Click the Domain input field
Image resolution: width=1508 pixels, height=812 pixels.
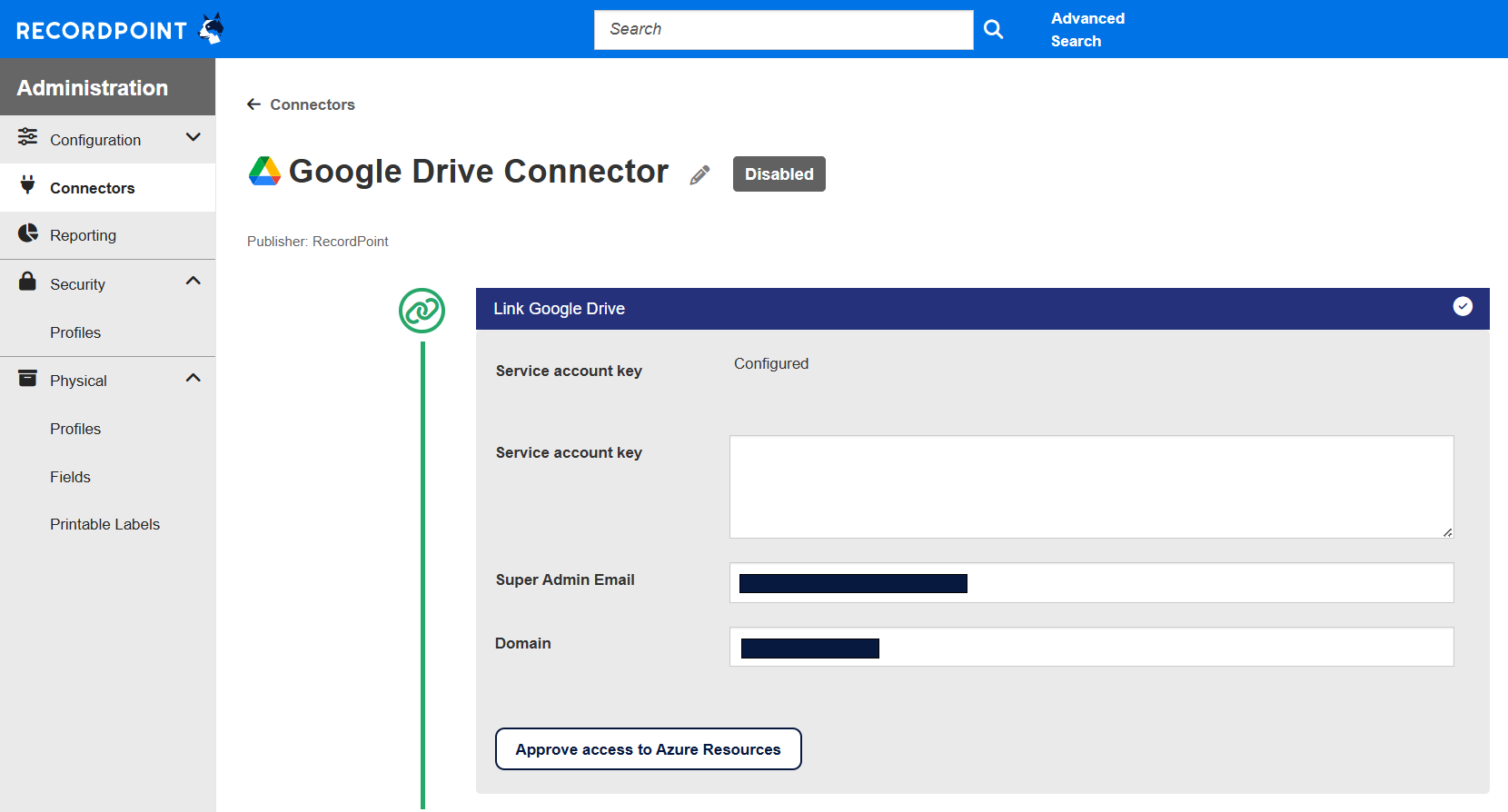coord(1092,647)
